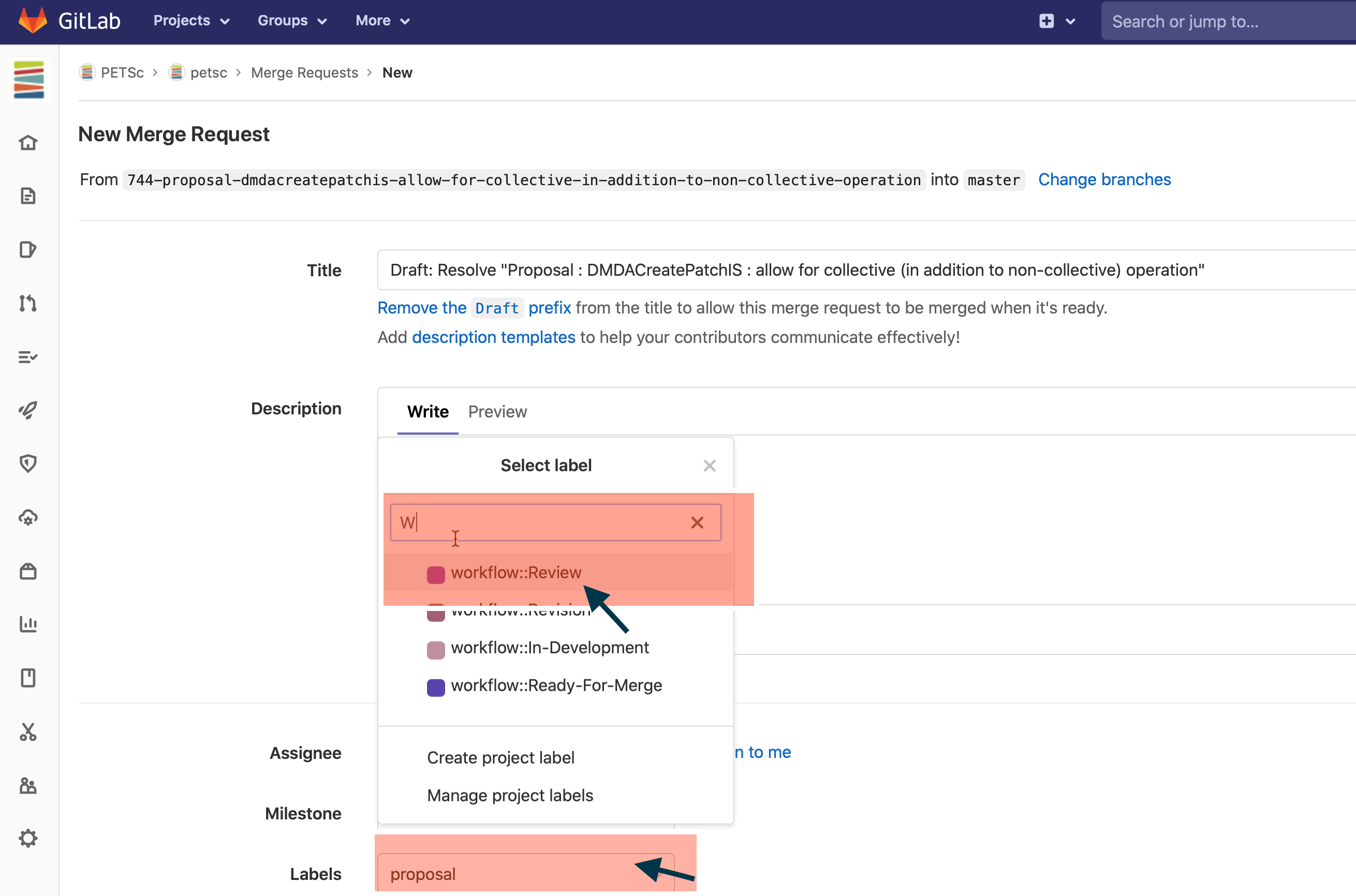The image size is (1356, 896).
Task: Select the workflow::Review label
Action: click(558, 573)
